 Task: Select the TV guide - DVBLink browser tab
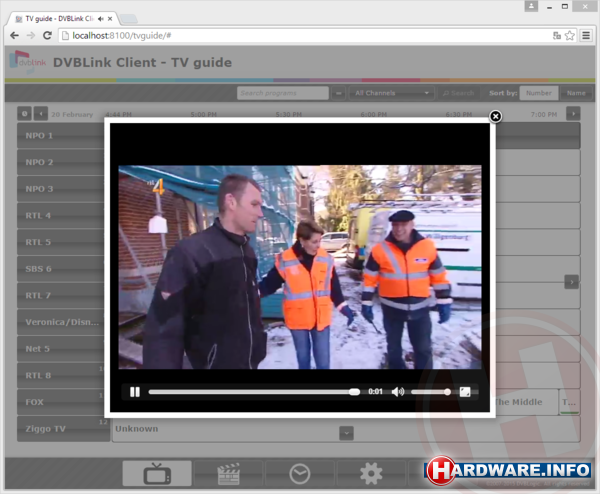coord(59,18)
